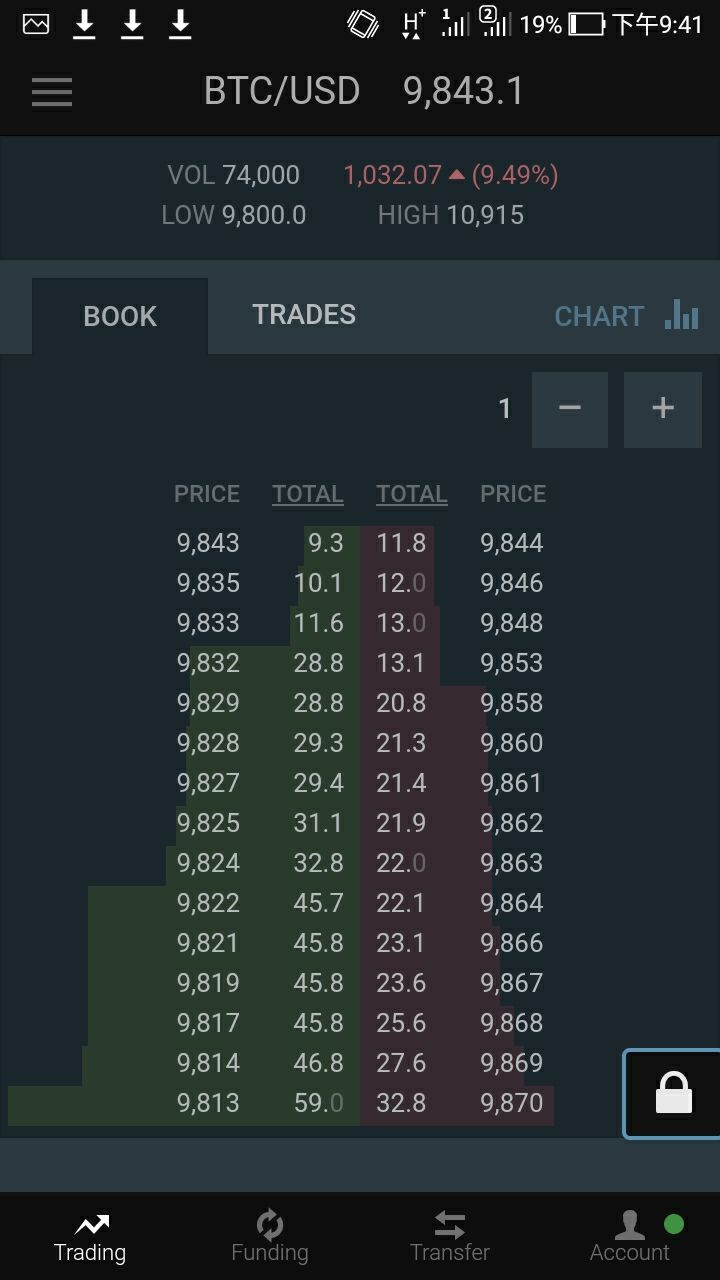Tap the chart bars icon
The width and height of the screenshot is (720, 1280).
click(x=681, y=315)
